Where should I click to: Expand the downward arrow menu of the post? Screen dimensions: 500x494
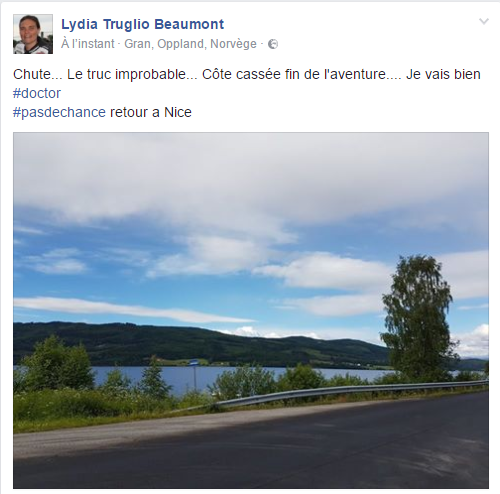pyautogui.click(x=484, y=22)
